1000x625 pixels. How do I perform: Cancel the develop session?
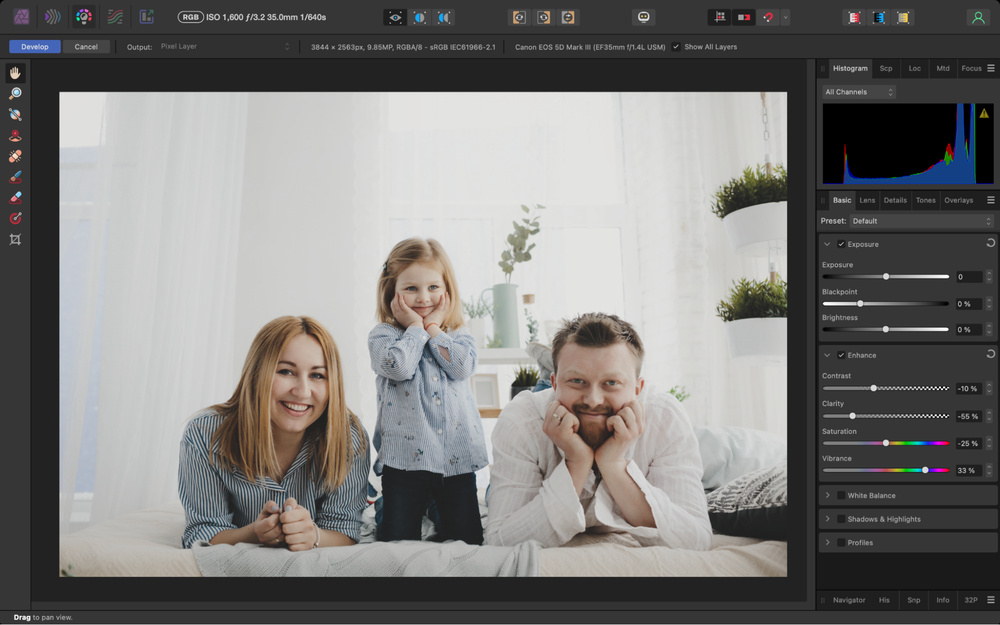tap(86, 46)
